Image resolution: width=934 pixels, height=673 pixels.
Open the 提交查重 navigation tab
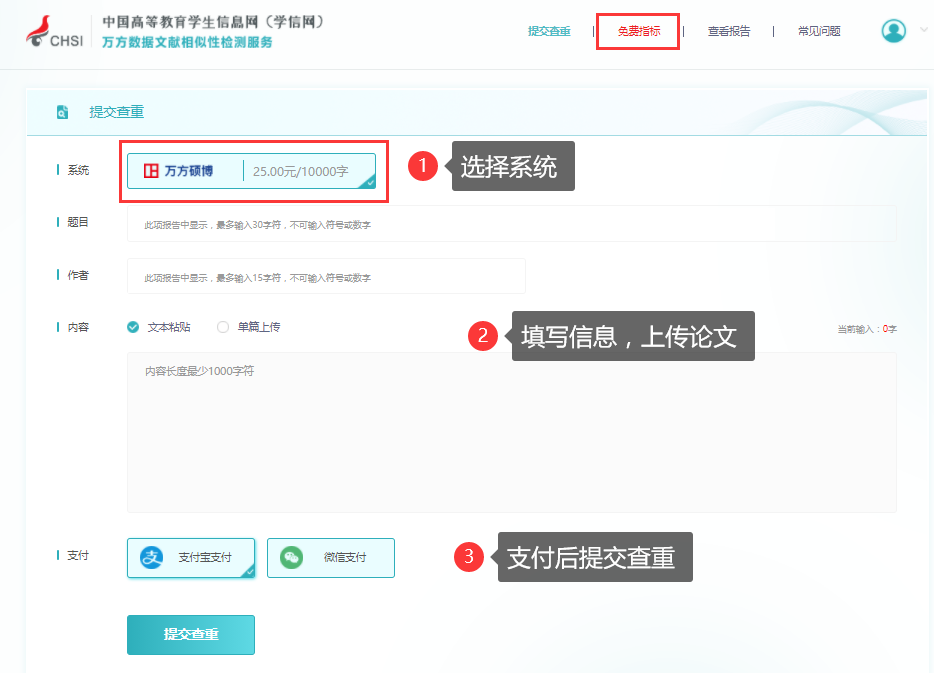(549, 31)
